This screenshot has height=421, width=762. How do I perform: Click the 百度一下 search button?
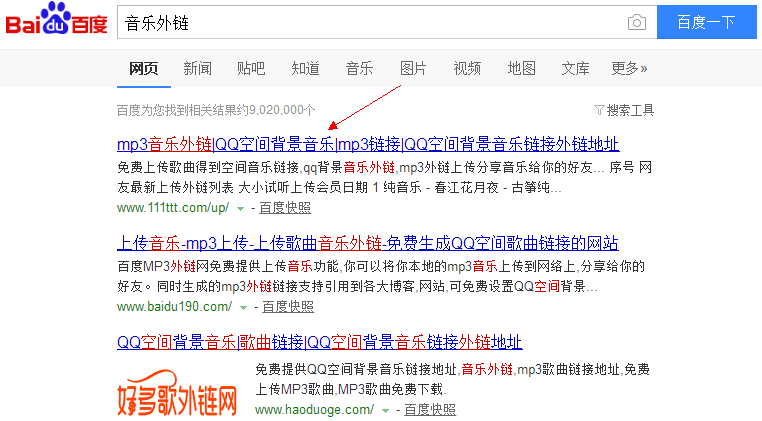click(707, 22)
